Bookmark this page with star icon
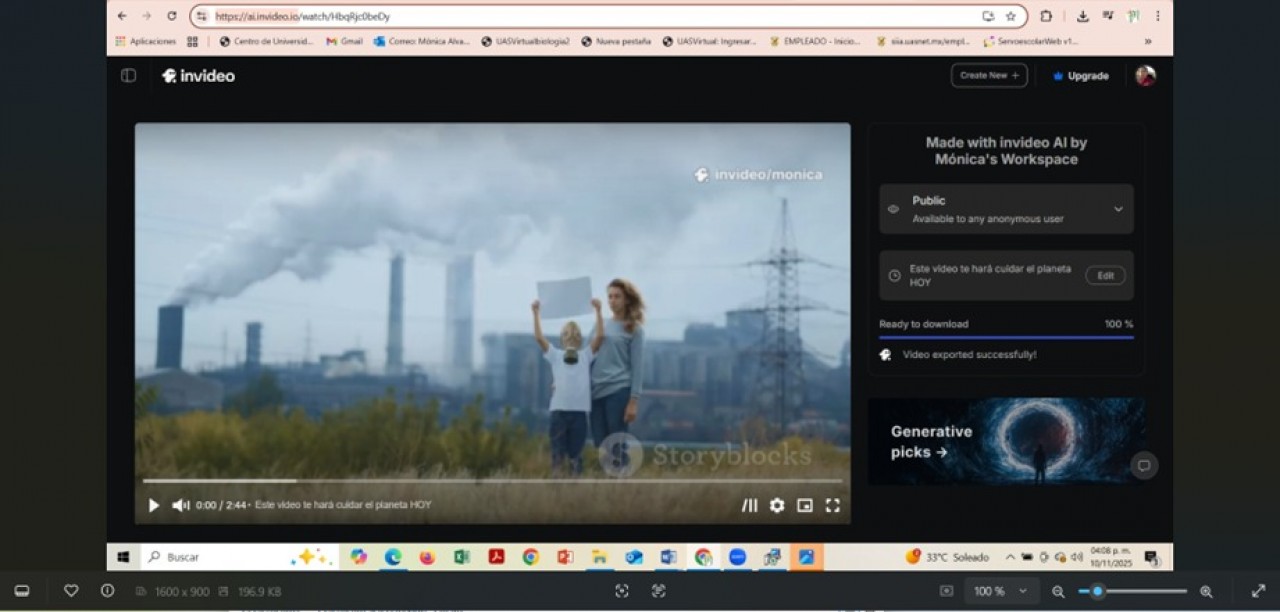Screen dimensions: 1280x612 point(1010,16)
